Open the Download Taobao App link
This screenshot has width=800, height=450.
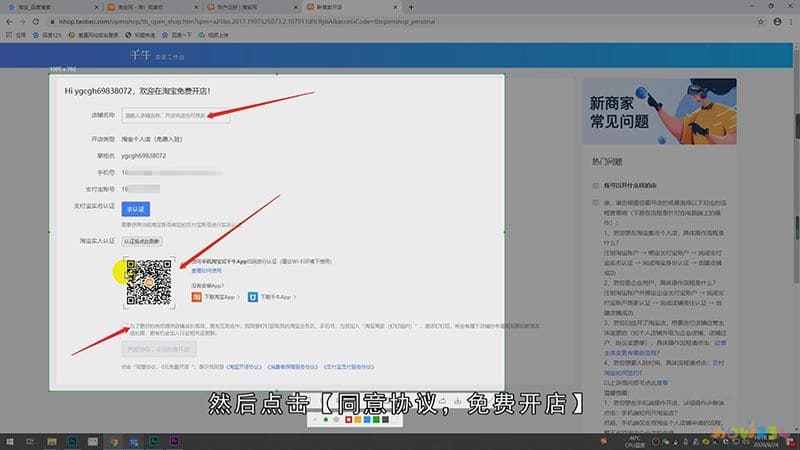coord(219,296)
